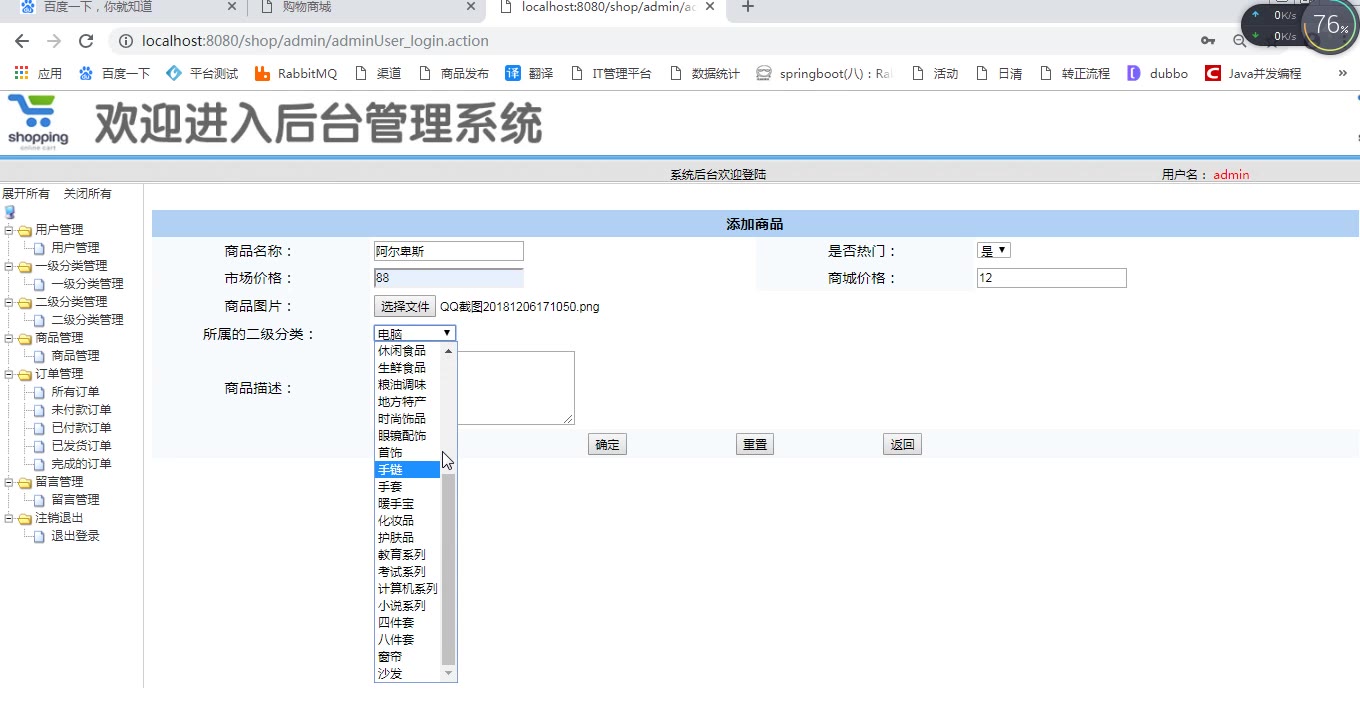Open 商品管理 child tree item
Viewport: 1360px width, 720px height.
pos(75,356)
